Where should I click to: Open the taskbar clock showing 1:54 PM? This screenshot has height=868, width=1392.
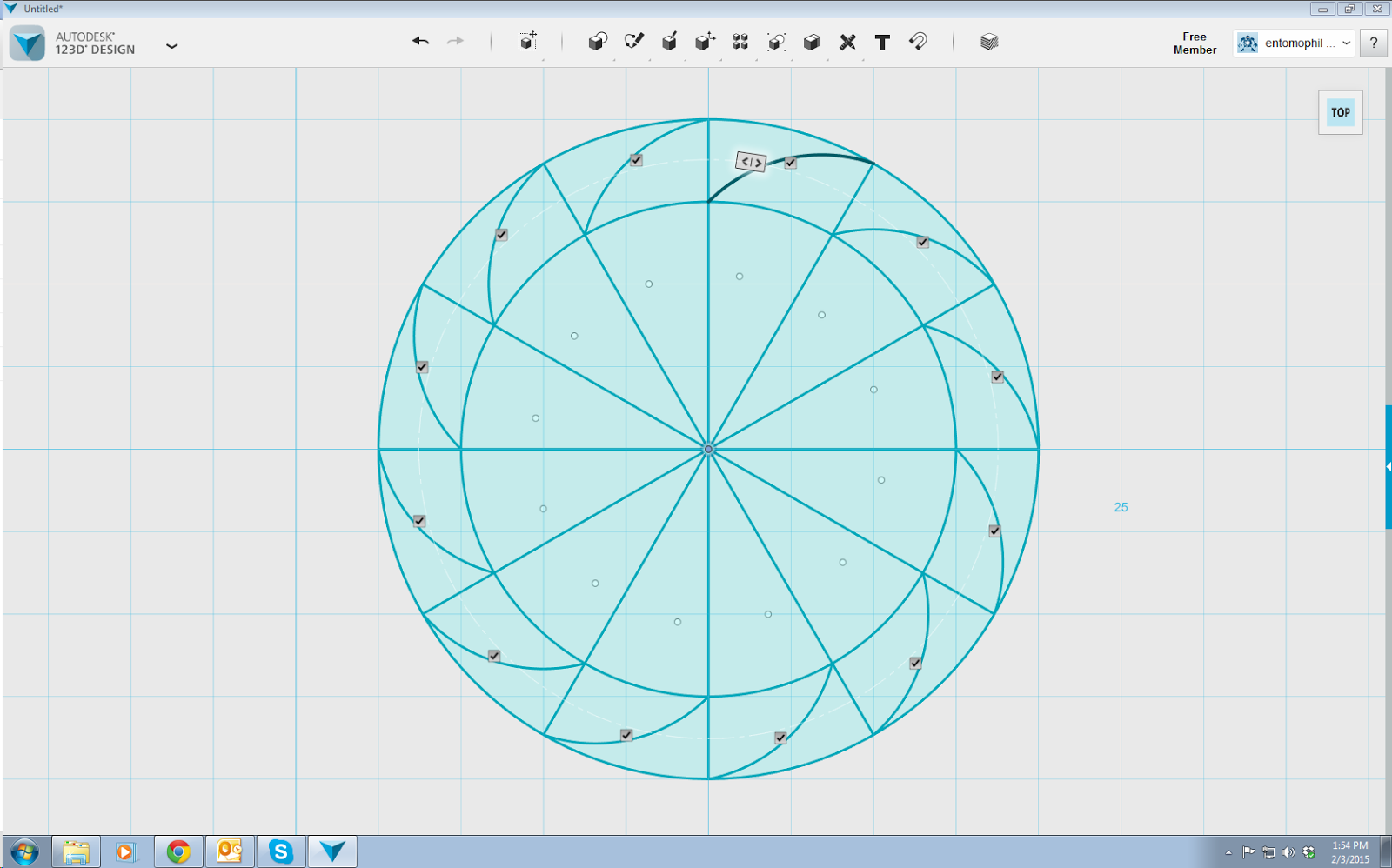[x=1350, y=852]
